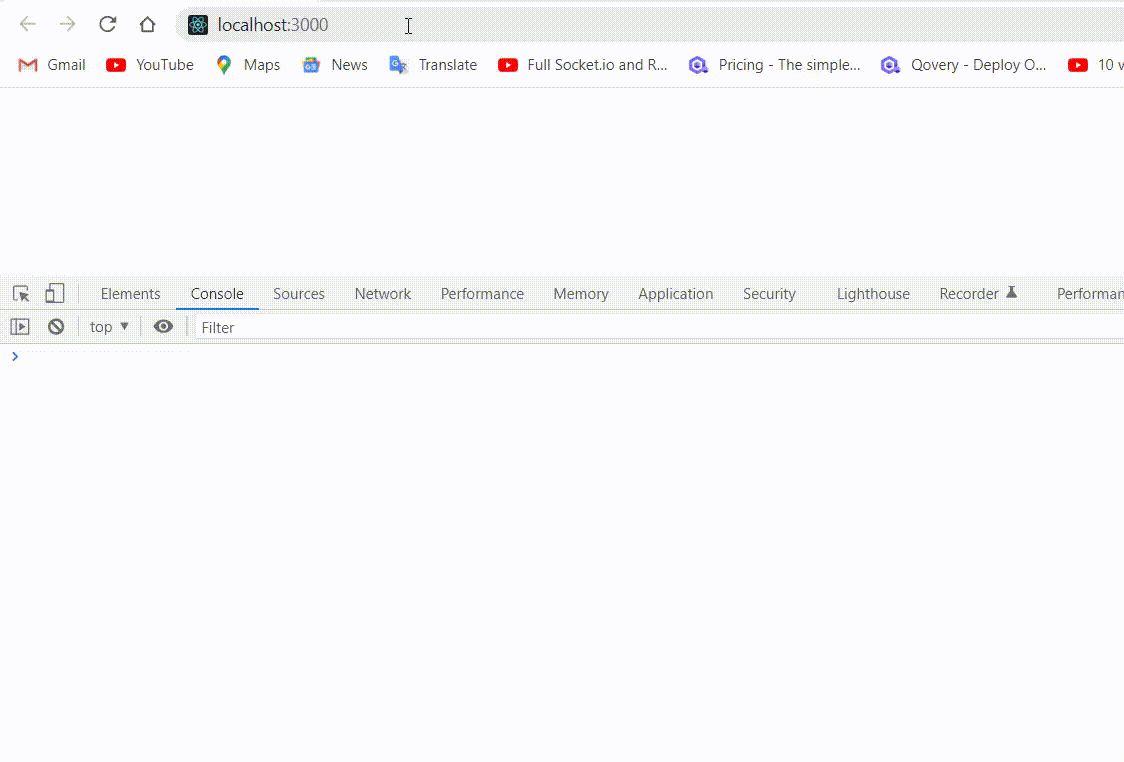Click the React DevTools icon in address bar

point(198,24)
